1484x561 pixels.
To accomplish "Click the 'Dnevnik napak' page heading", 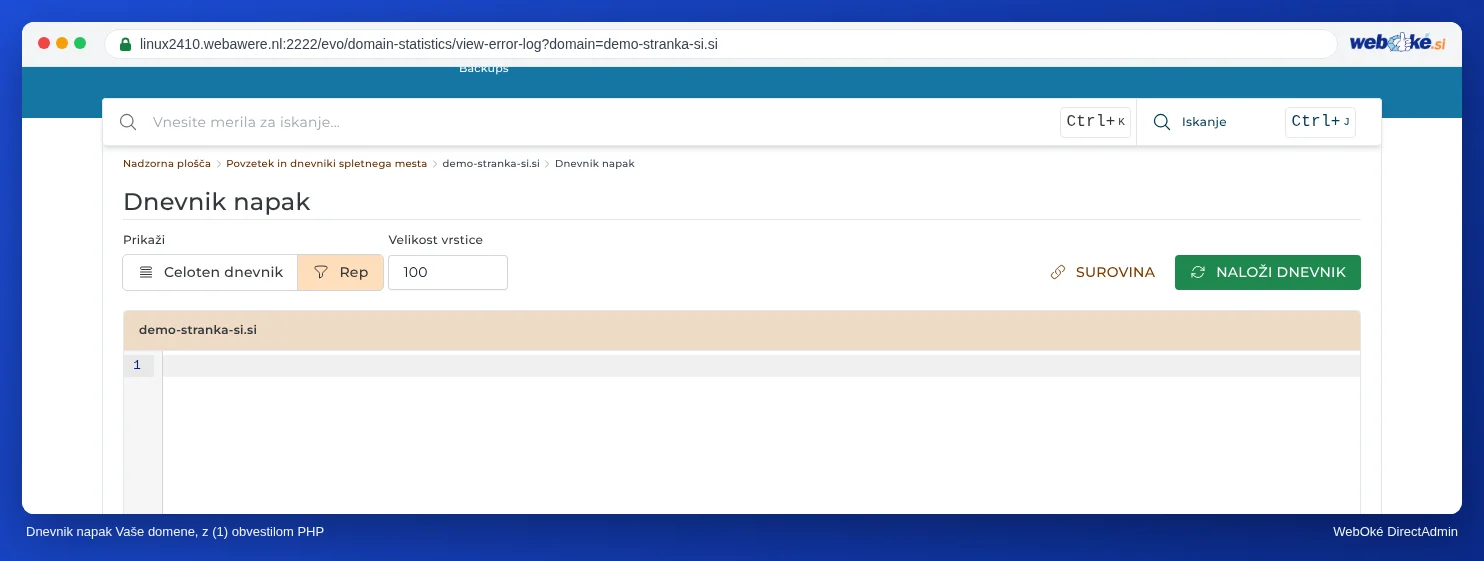I will (x=217, y=202).
